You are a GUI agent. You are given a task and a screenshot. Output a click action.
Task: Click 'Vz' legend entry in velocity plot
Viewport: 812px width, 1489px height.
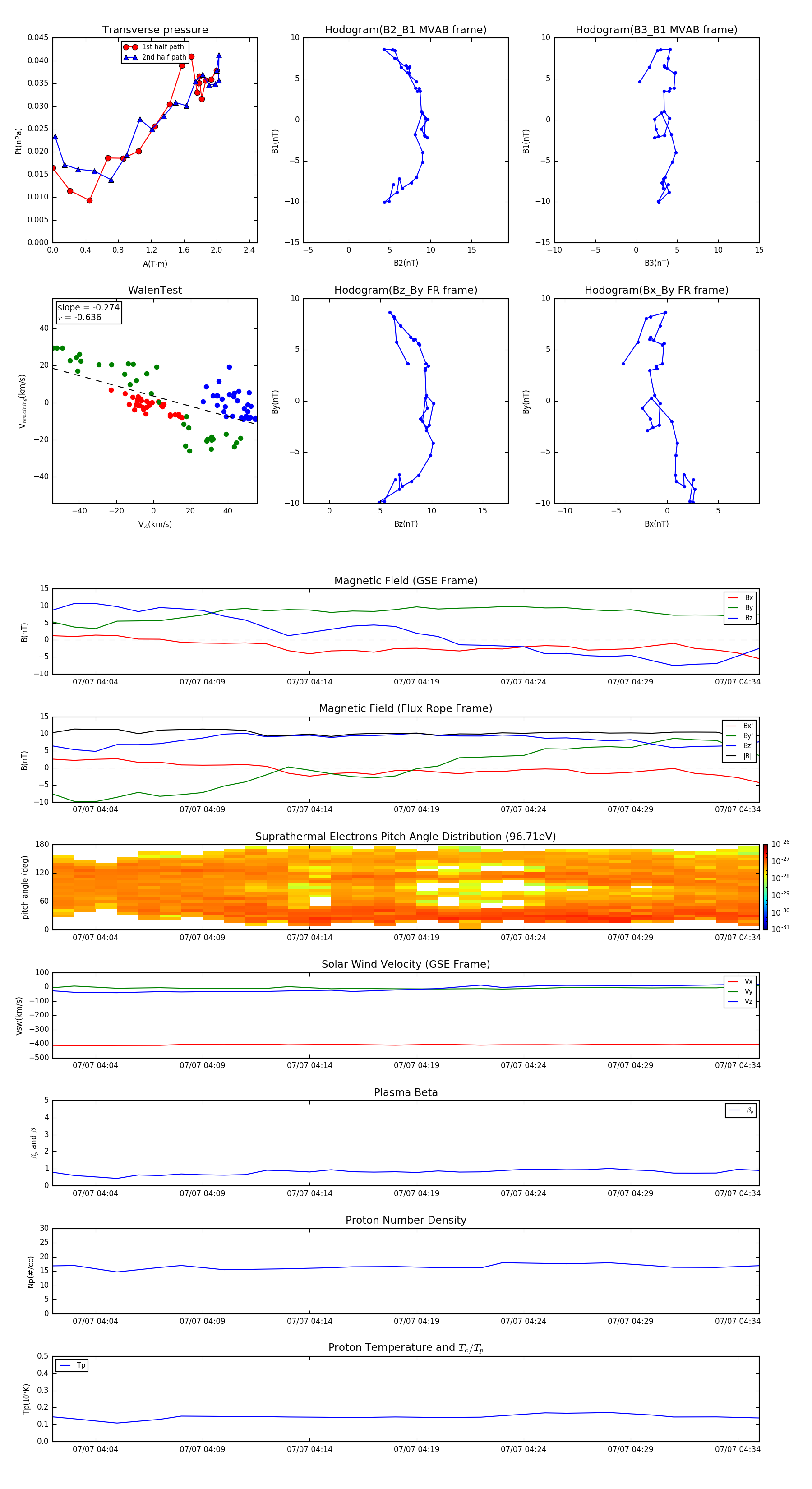pos(740,1002)
